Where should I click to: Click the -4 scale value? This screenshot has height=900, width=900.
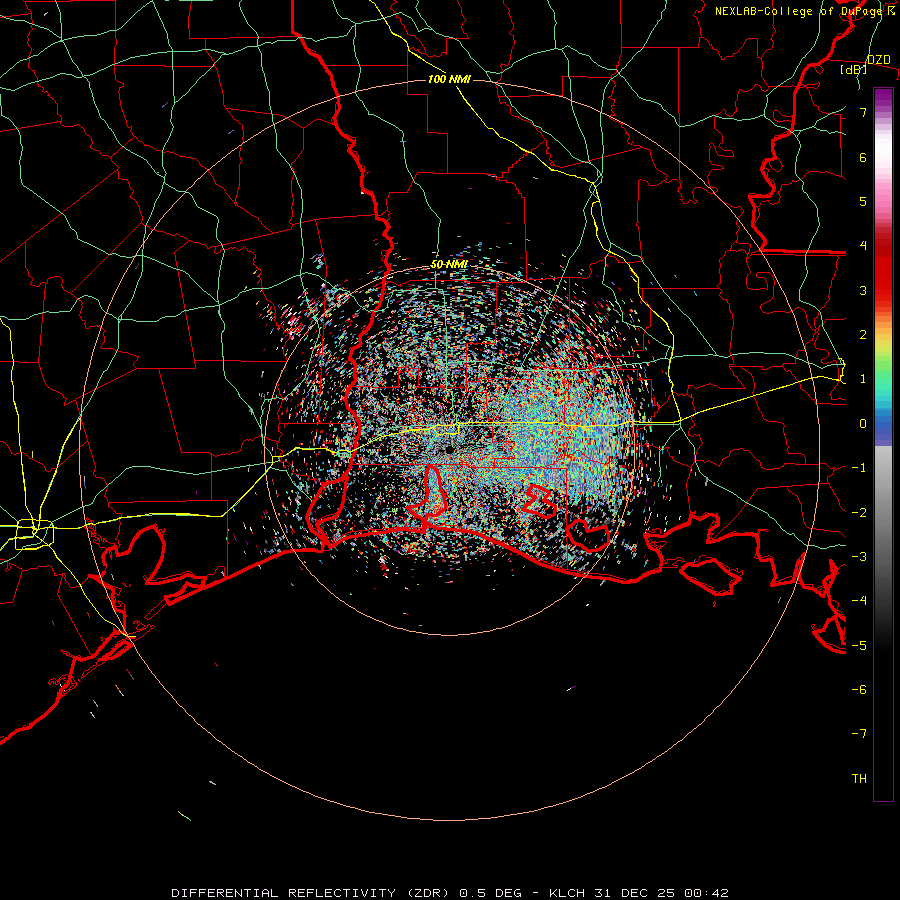click(x=859, y=601)
